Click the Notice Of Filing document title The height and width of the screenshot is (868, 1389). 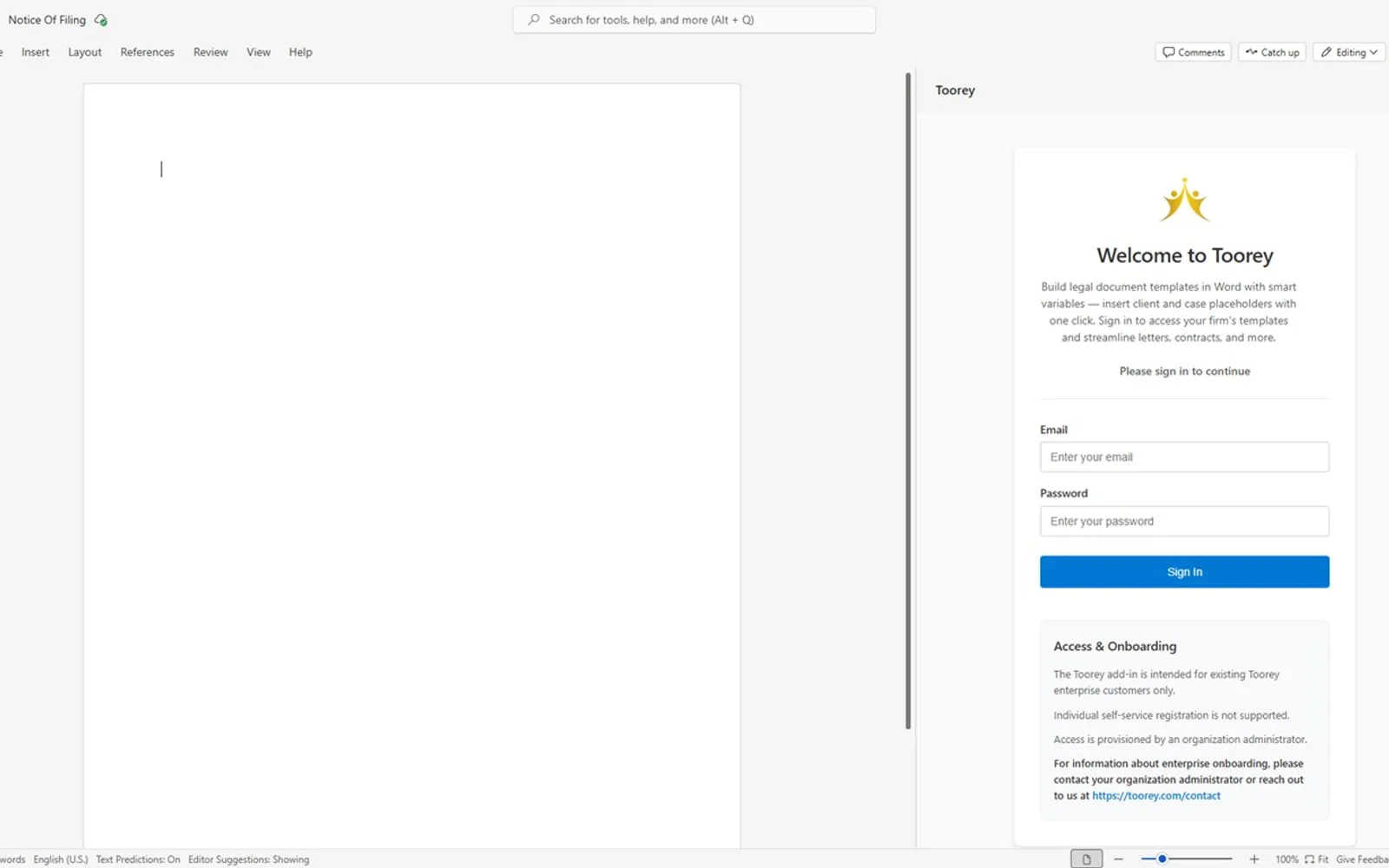pos(47,20)
